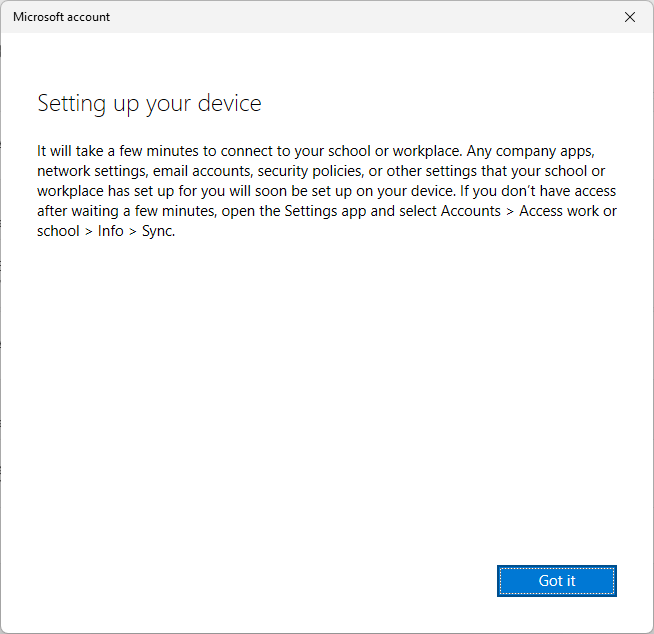654x634 pixels.
Task: Click the Microsoft account title bar text
Action: pyautogui.click(x=61, y=17)
